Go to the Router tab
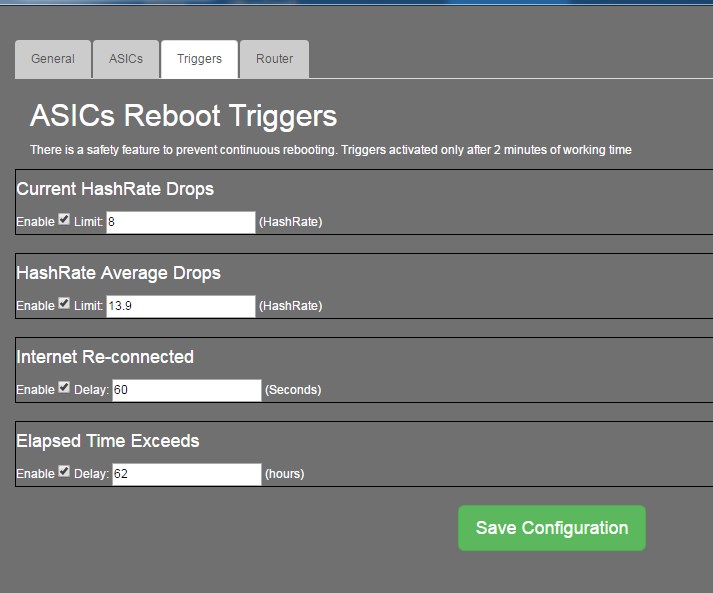The height and width of the screenshot is (593, 713). click(274, 59)
